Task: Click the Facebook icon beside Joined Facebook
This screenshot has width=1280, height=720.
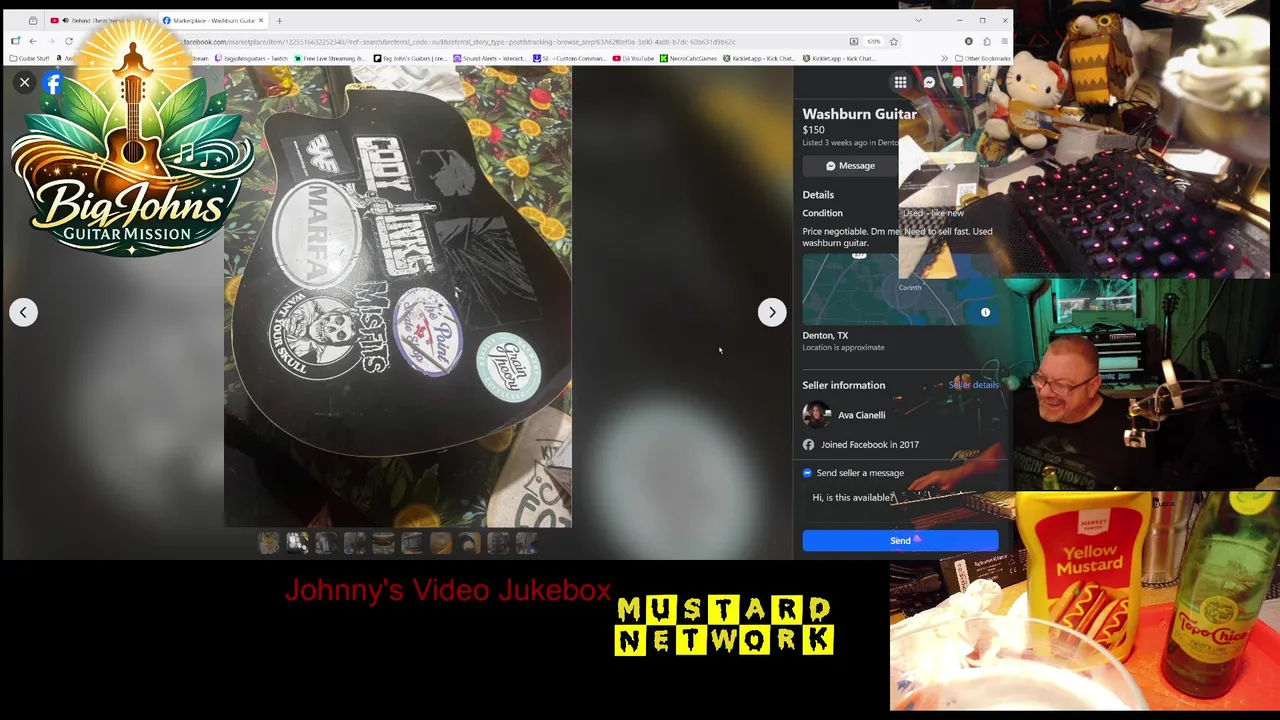Action: pyautogui.click(x=808, y=445)
